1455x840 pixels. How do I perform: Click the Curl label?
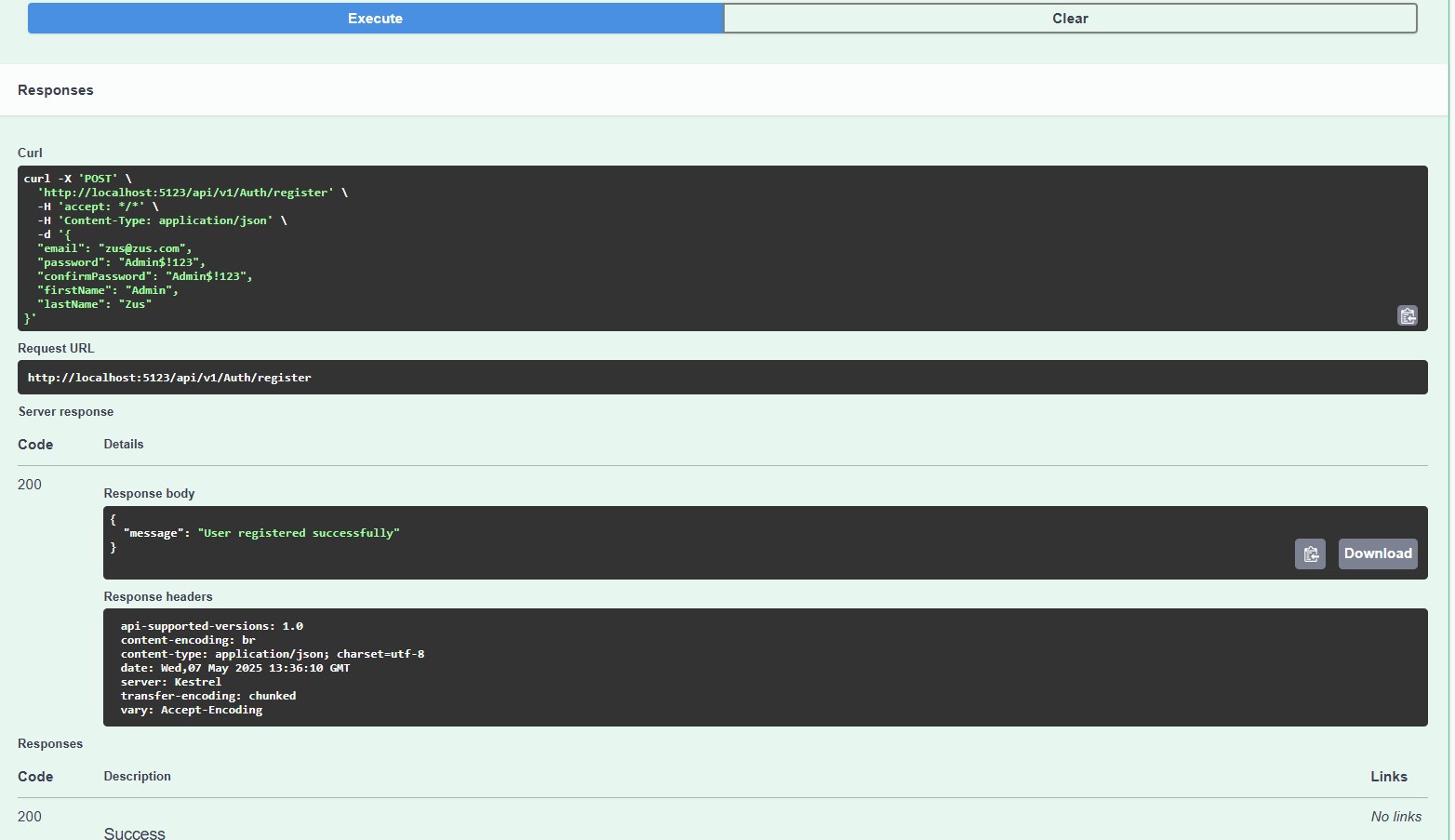point(30,153)
